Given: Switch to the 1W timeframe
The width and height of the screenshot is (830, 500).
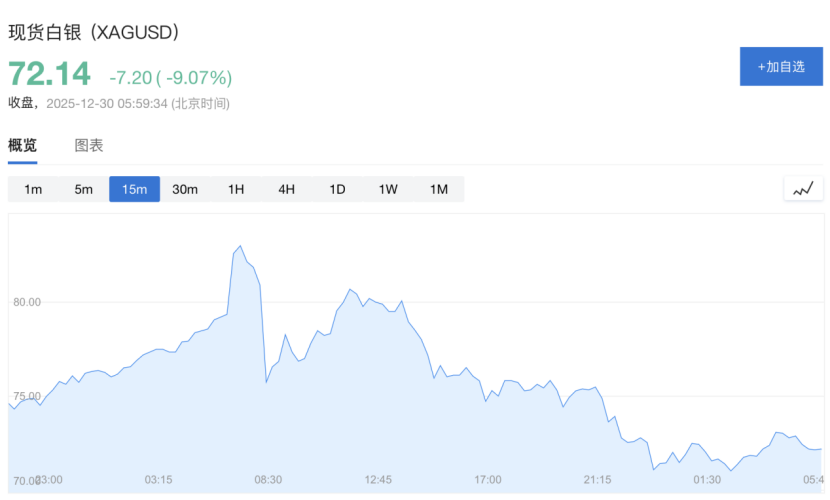Looking at the screenshot, I should click(388, 189).
